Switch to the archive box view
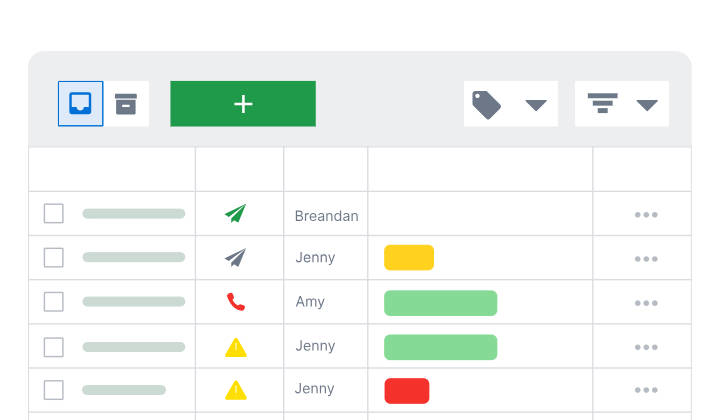 coord(126,104)
